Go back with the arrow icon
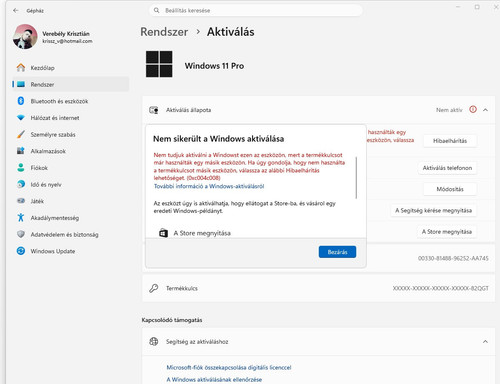Image resolution: width=500 pixels, height=384 pixels. [x=15, y=11]
